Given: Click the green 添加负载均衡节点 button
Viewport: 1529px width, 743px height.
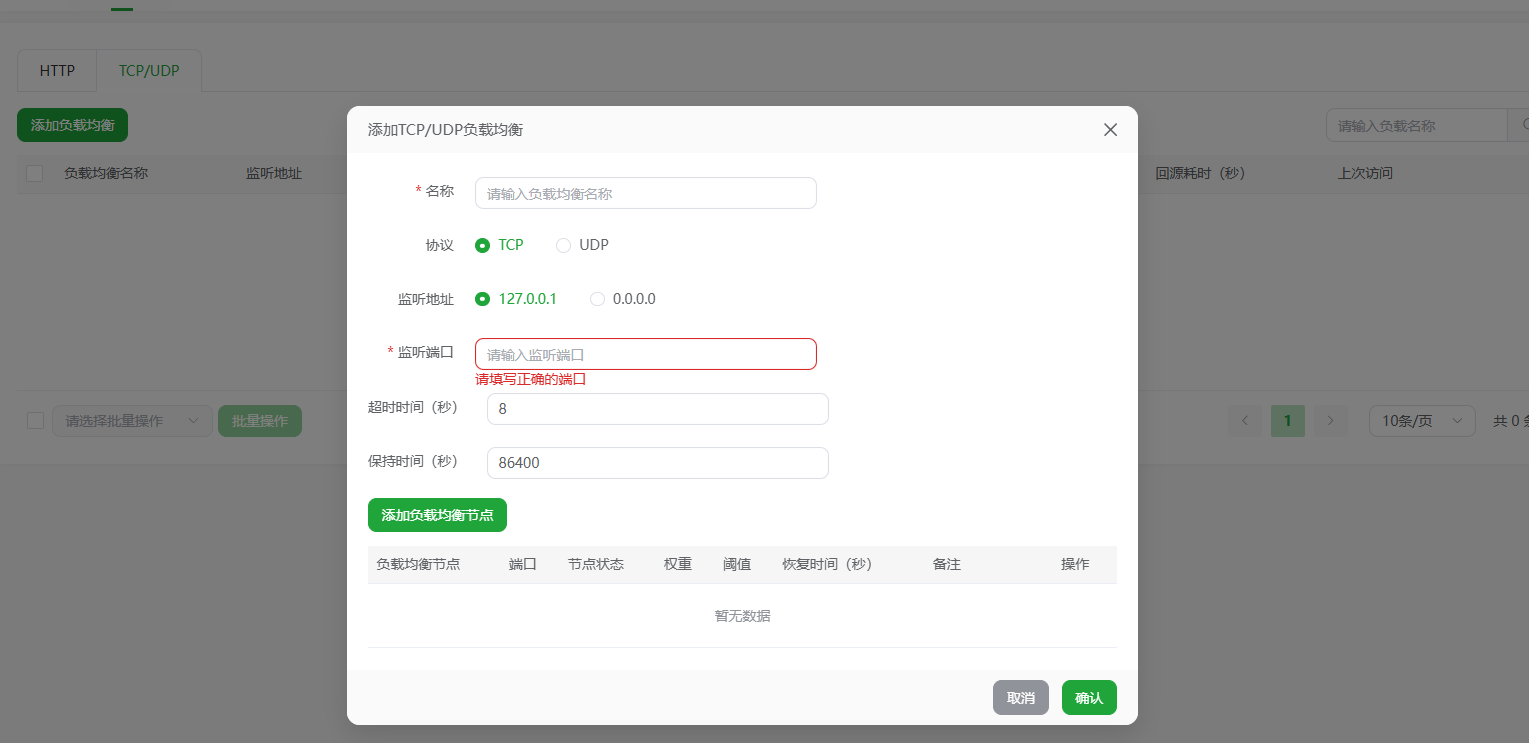Looking at the screenshot, I should (x=437, y=515).
